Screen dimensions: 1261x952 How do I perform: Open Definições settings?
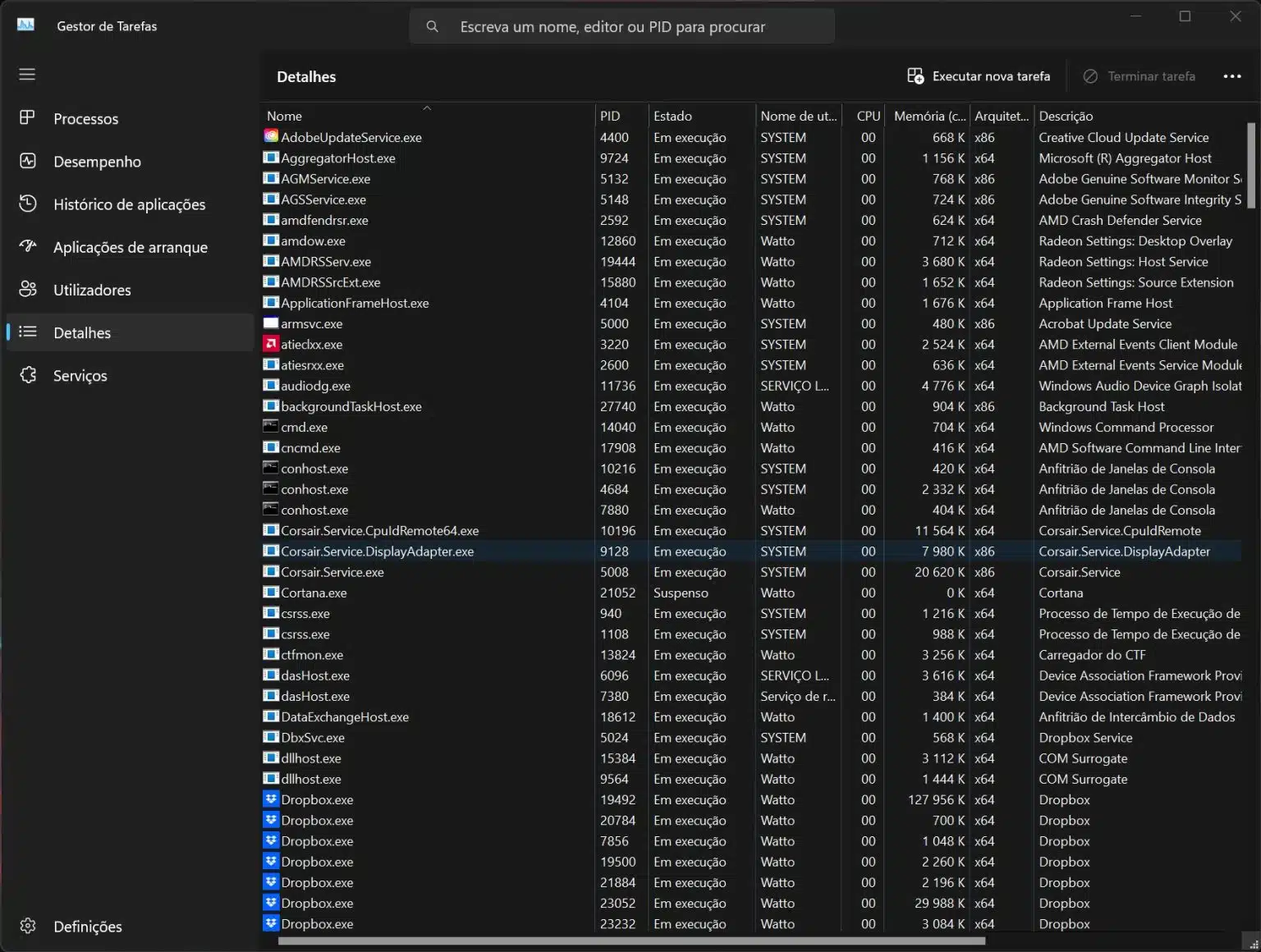[x=130, y=926]
